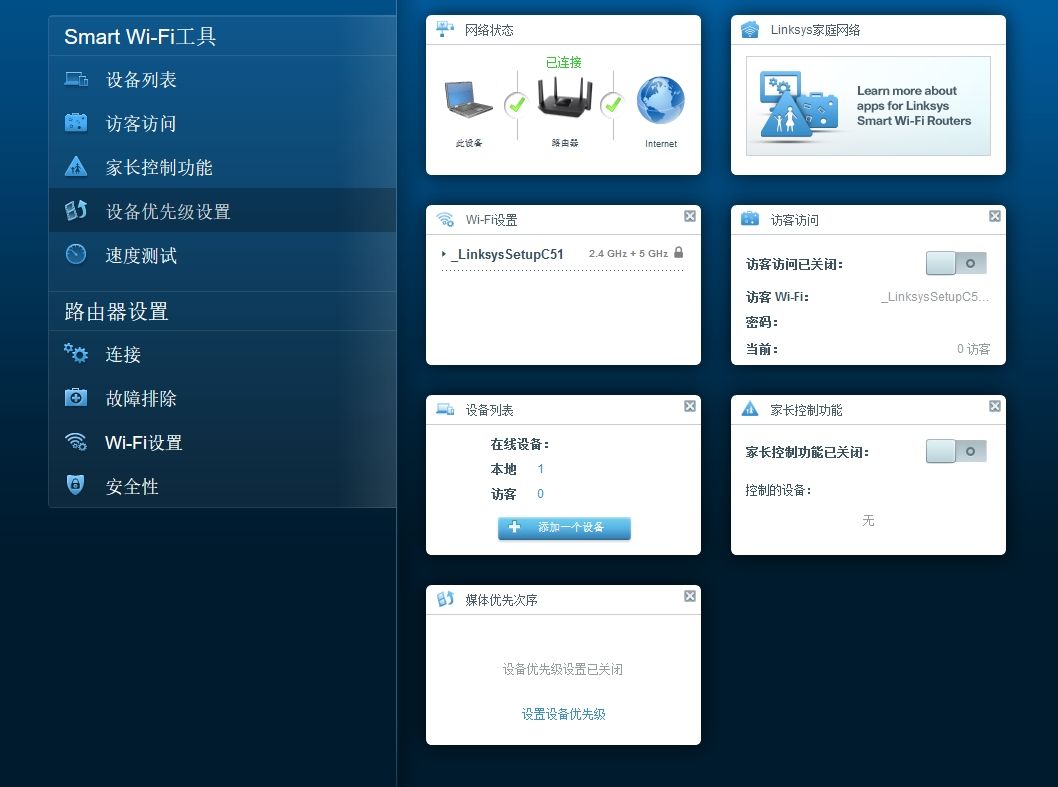
Task: Open 故障排除 in the sidebar
Action: (x=222, y=398)
